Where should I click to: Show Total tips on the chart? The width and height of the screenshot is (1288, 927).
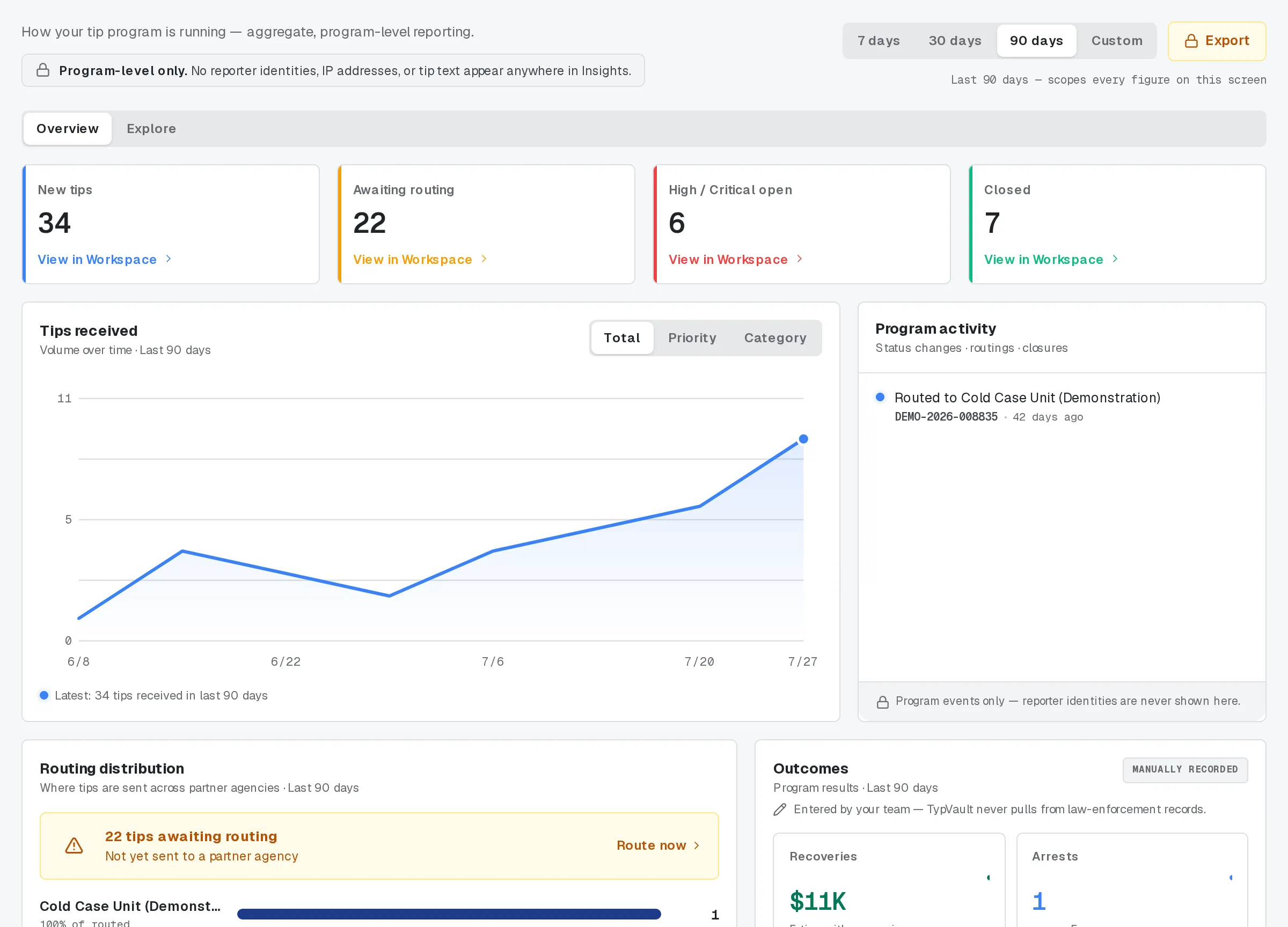click(x=622, y=338)
